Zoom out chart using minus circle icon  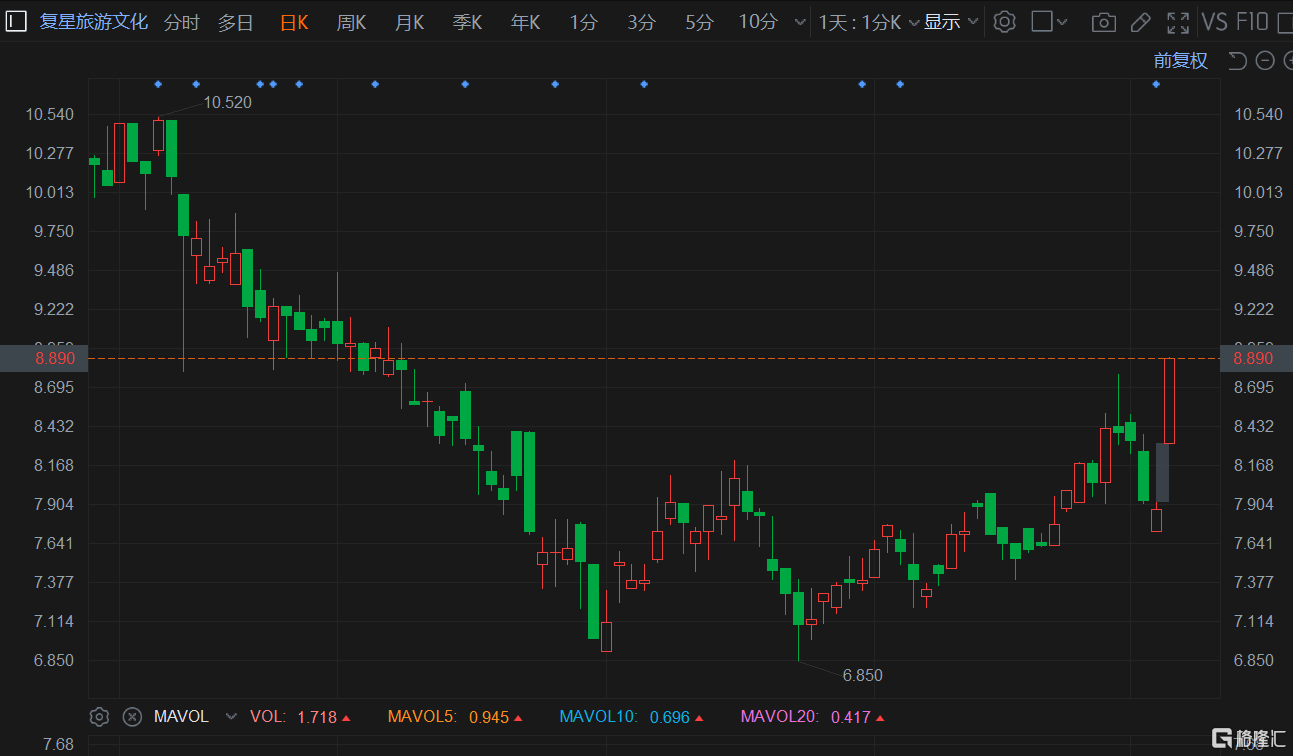(x=1265, y=61)
